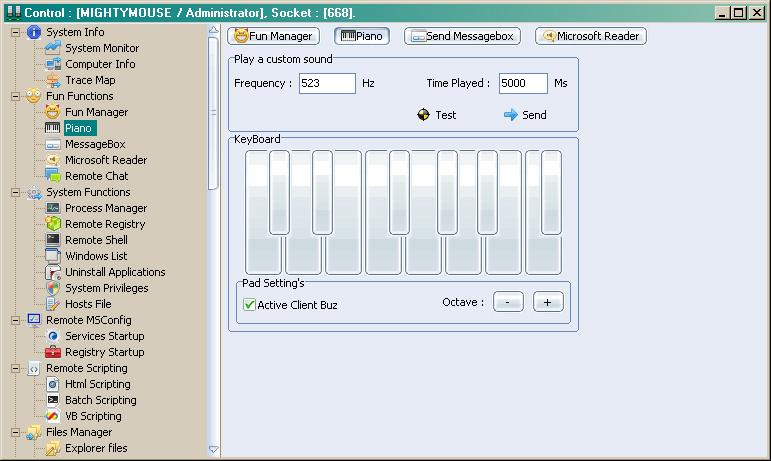The height and width of the screenshot is (461, 771).
Task: Select Trace Map in the tree
Action: pos(90,80)
